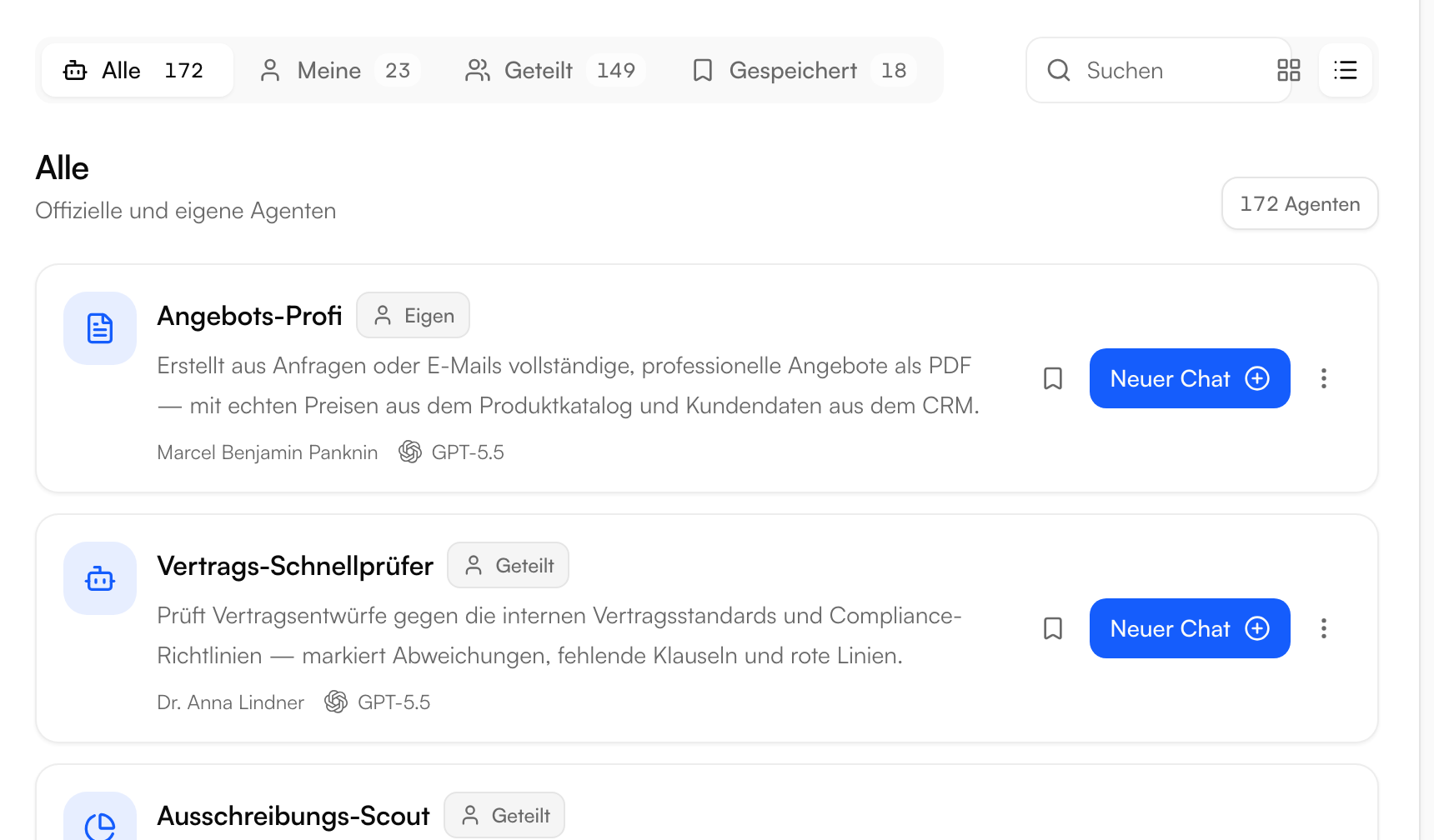Click the GPT-5.5 label on Angebots-Profi
The height and width of the screenshot is (840, 1434).
468,452
